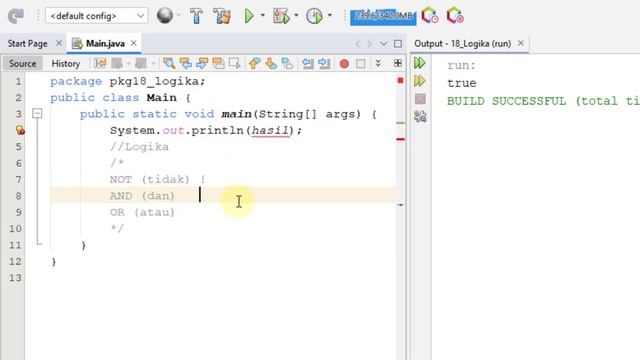The image size is (640, 360).
Task: Close the Main.java tab
Action: [x=133, y=43]
